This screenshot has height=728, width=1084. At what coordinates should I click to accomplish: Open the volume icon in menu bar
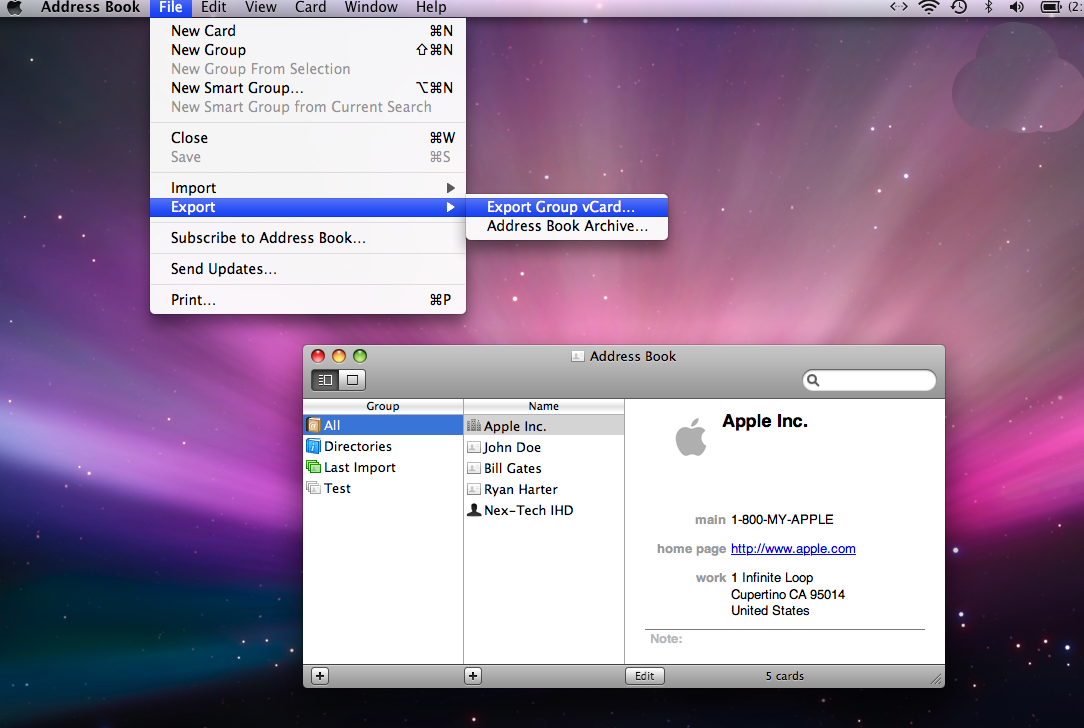click(x=1016, y=8)
